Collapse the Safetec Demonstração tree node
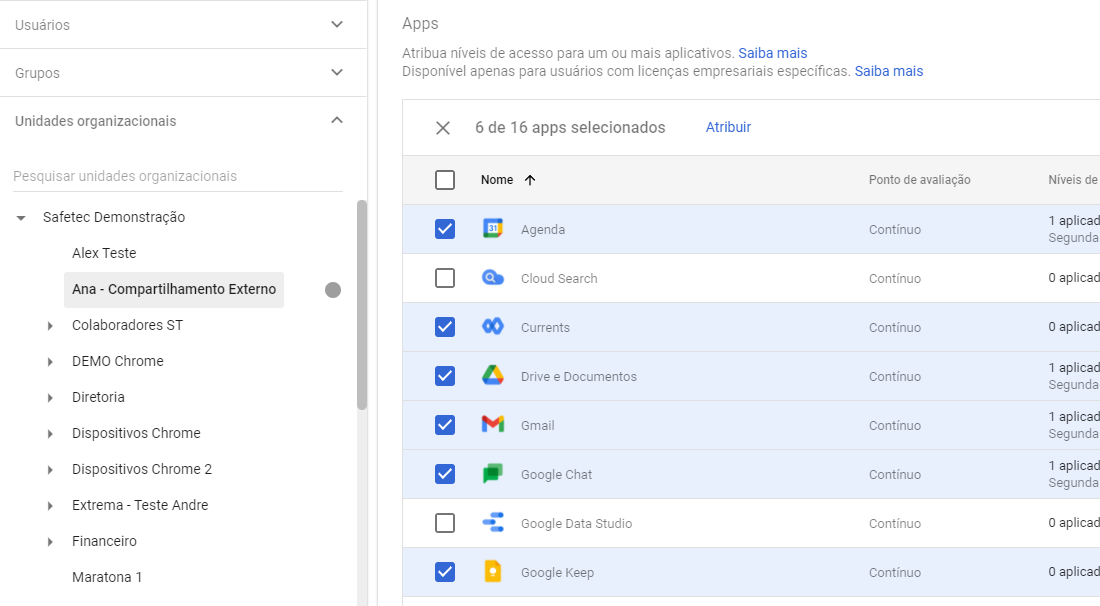The height and width of the screenshot is (606, 1100). coord(21,218)
